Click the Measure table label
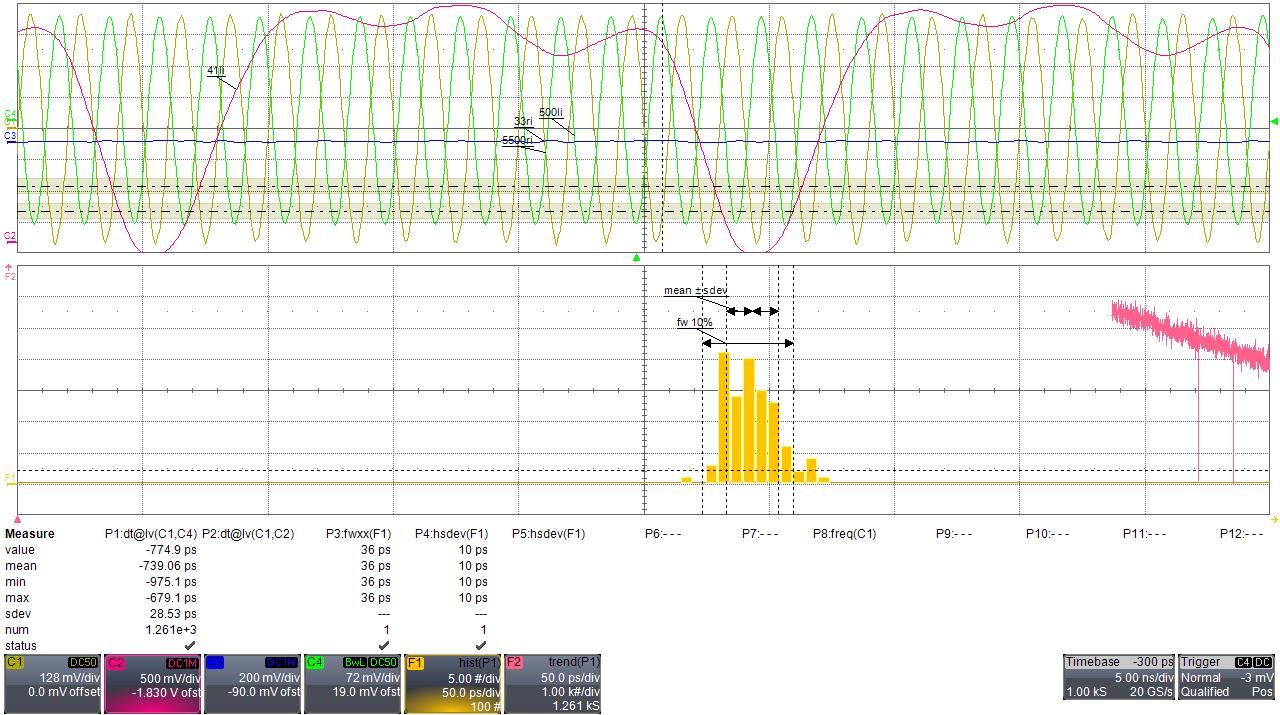The width and height of the screenshot is (1280, 715). [x=30, y=534]
